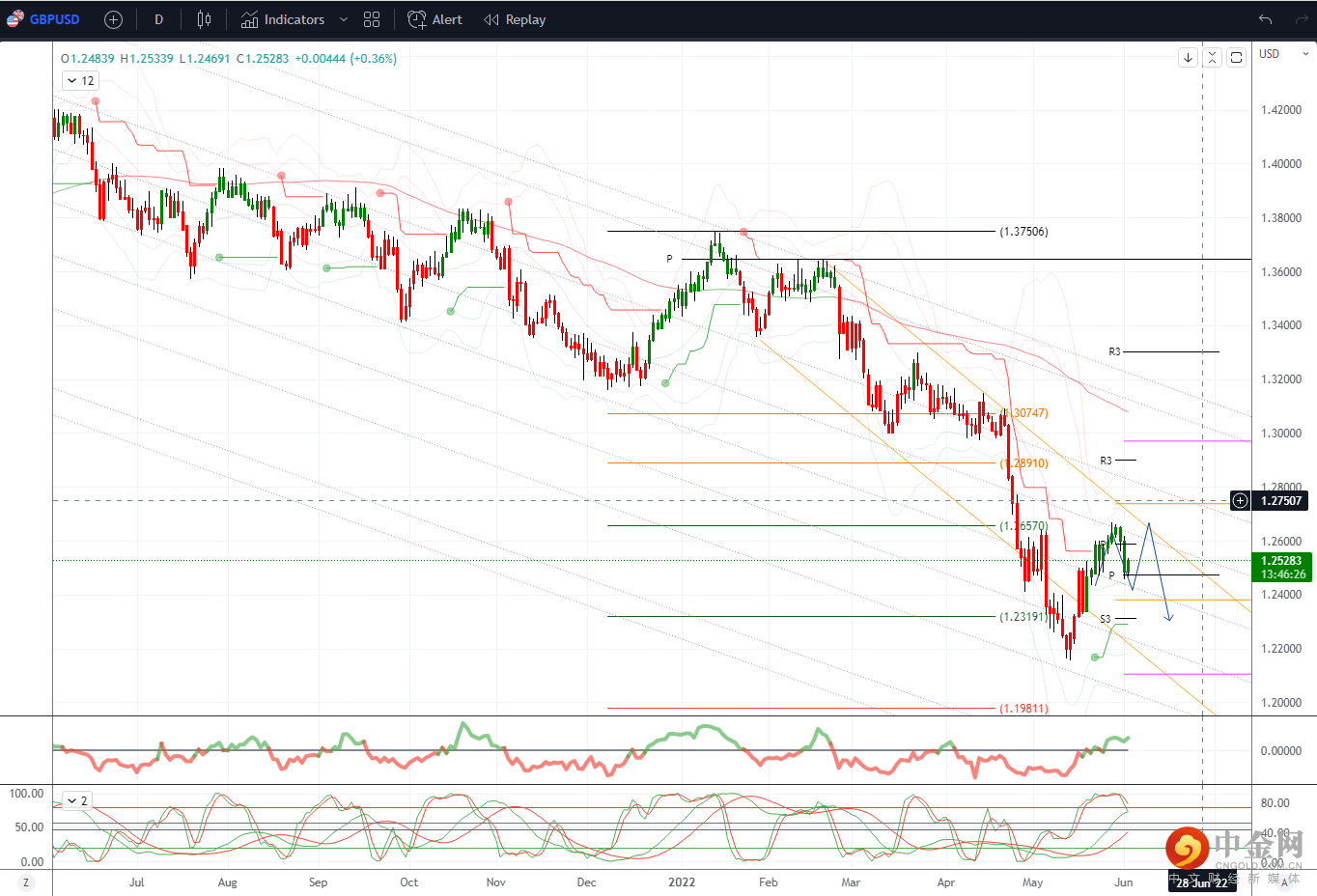Change the D daily time interval

click(159, 19)
